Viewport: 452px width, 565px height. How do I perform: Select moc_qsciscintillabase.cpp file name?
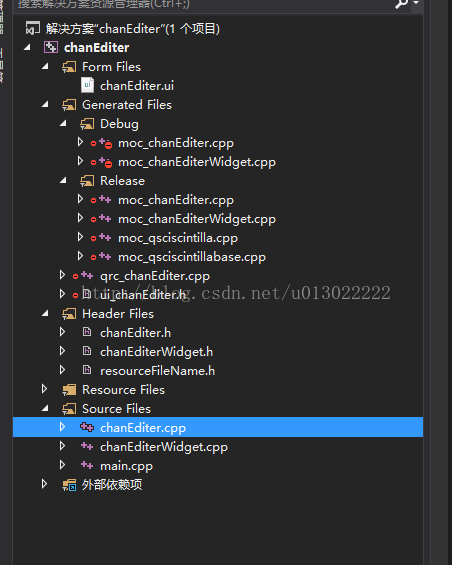click(x=192, y=257)
